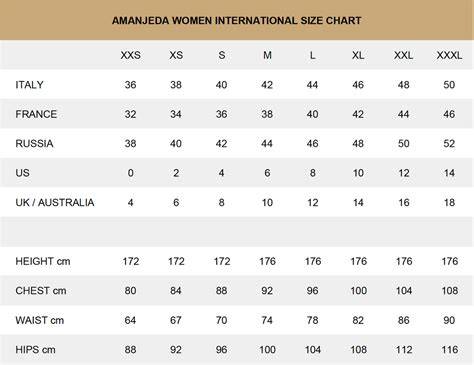This screenshot has width=474, height=365.
Task: Click the WAIST cm row label
Action: click(x=40, y=320)
